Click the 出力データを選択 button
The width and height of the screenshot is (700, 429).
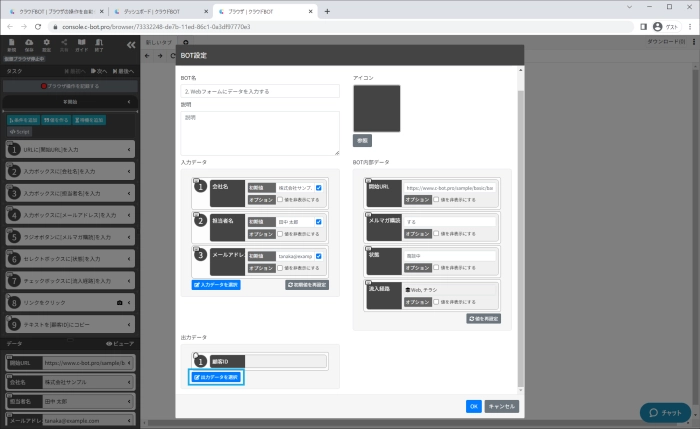(216, 377)
